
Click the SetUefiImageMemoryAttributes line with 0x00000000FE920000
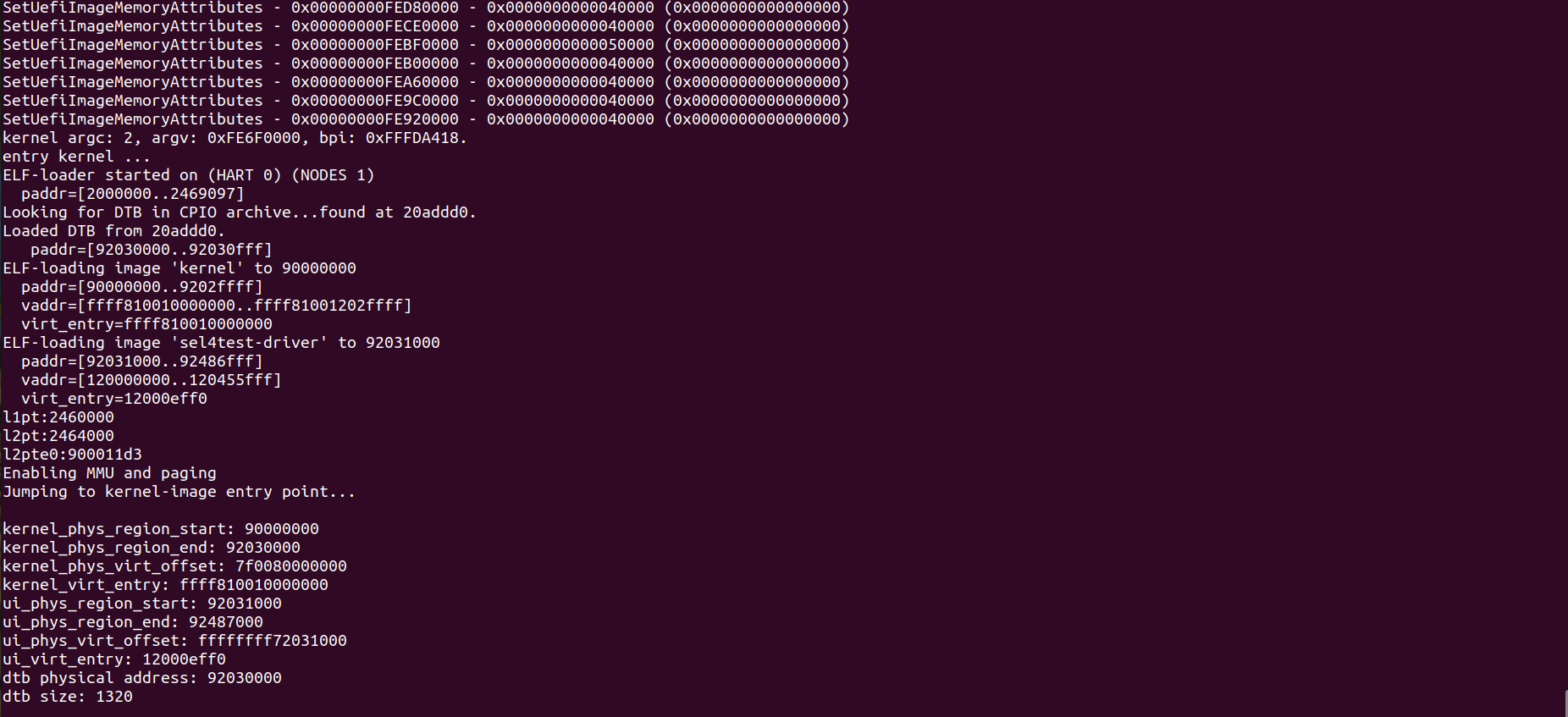point(426,119)
